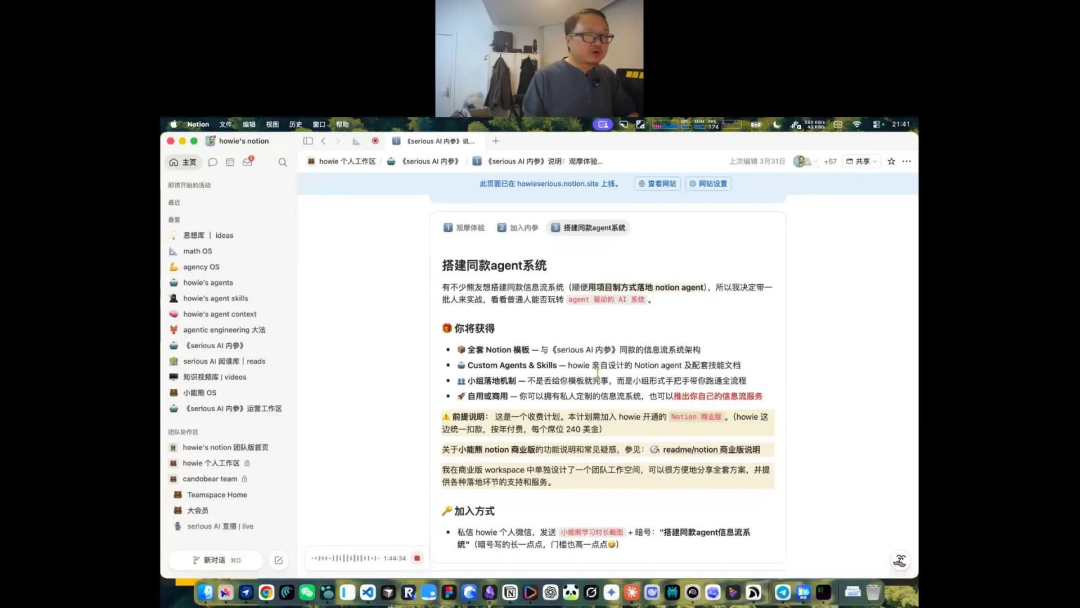This screenshot has width=1080, height=608.
Task: Open the 历史 menu
Action: pyautogui.click(x=295, y=125)
